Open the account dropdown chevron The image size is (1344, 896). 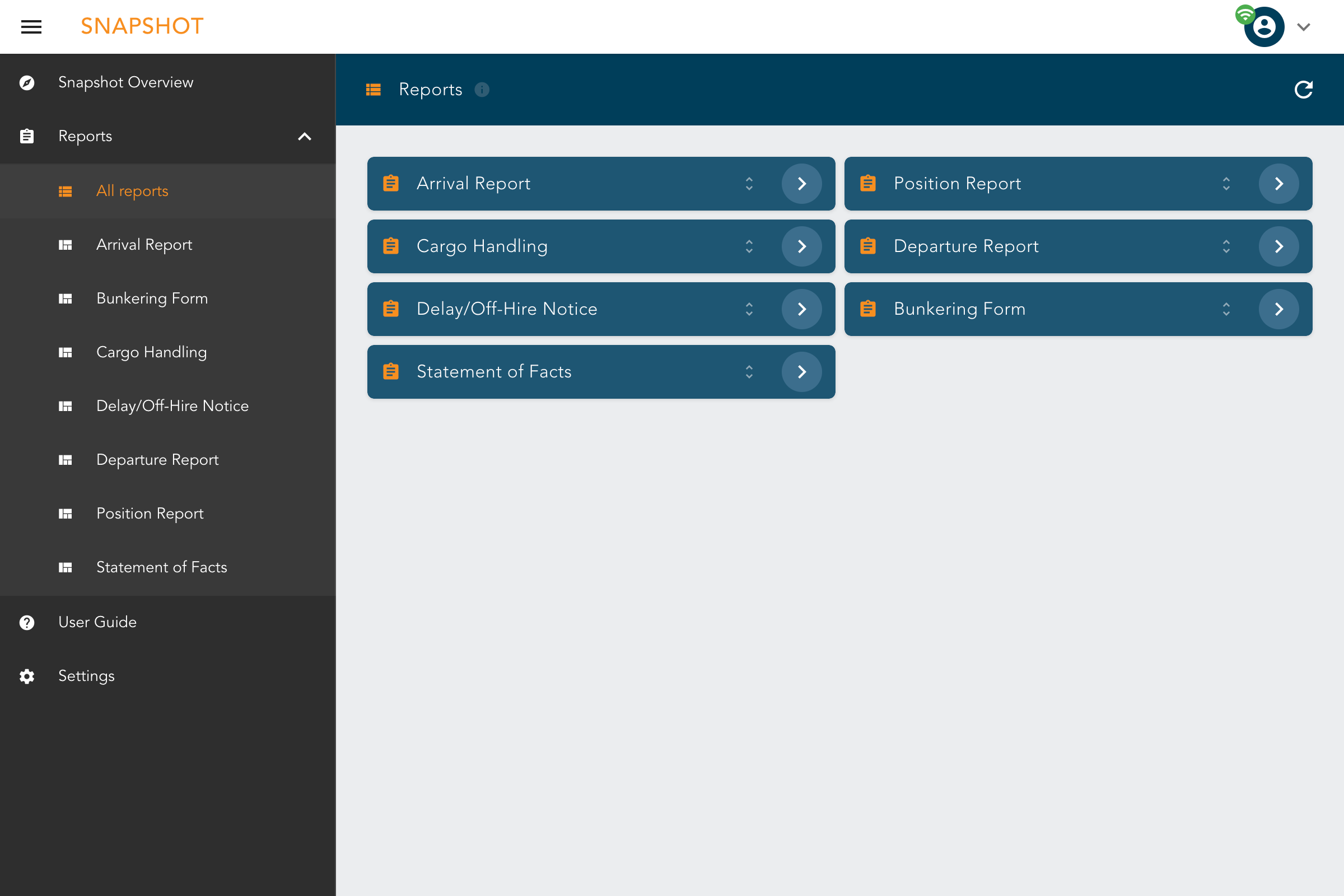click(1304, 27)
